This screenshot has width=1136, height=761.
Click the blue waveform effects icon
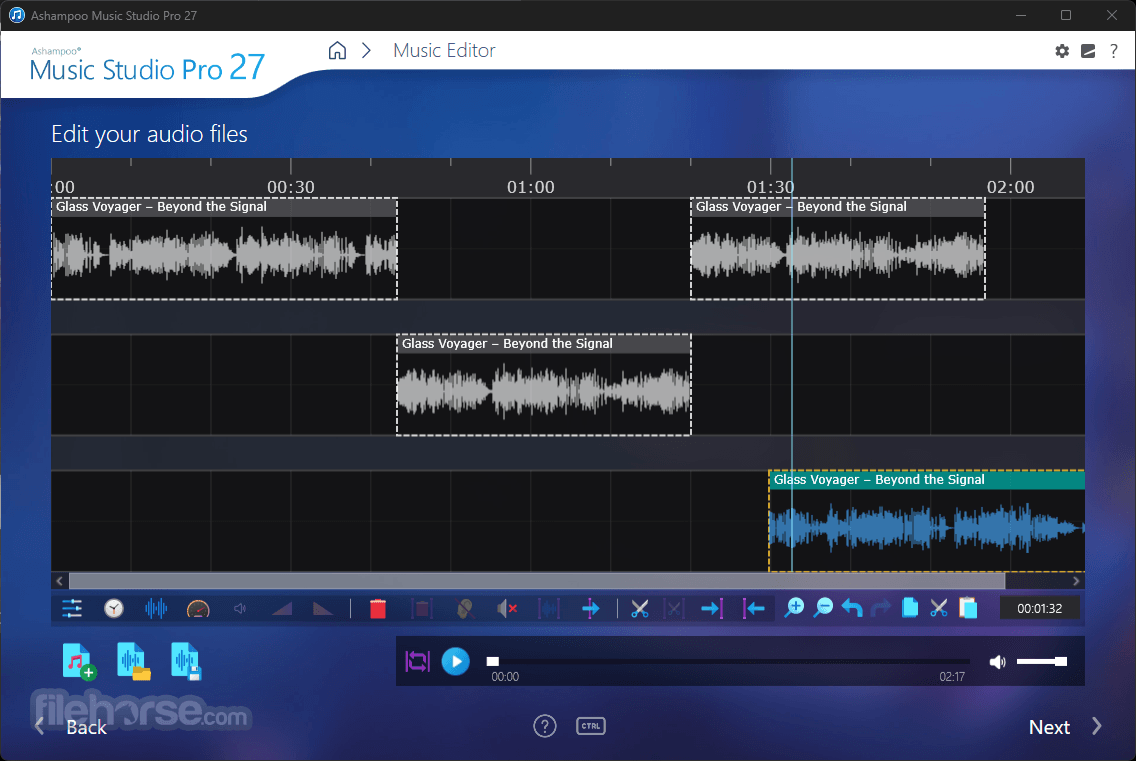pyautogui.click(x=156, y=608)
